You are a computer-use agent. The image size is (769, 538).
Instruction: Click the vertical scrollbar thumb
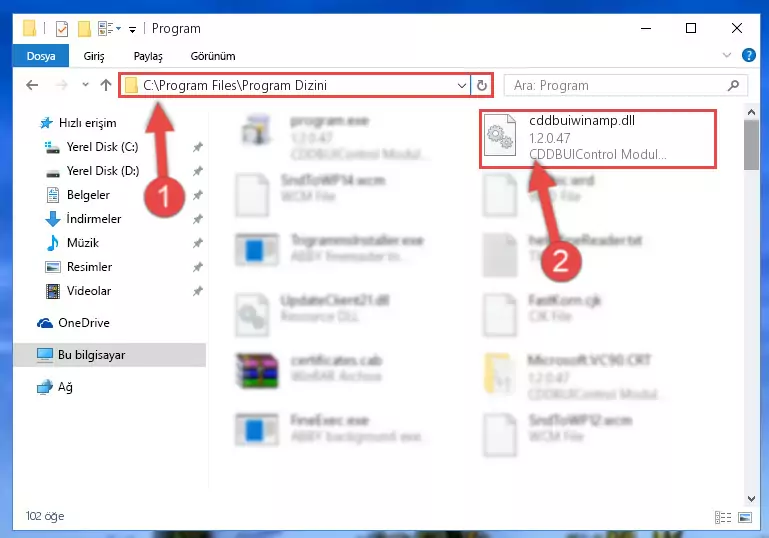751,145
